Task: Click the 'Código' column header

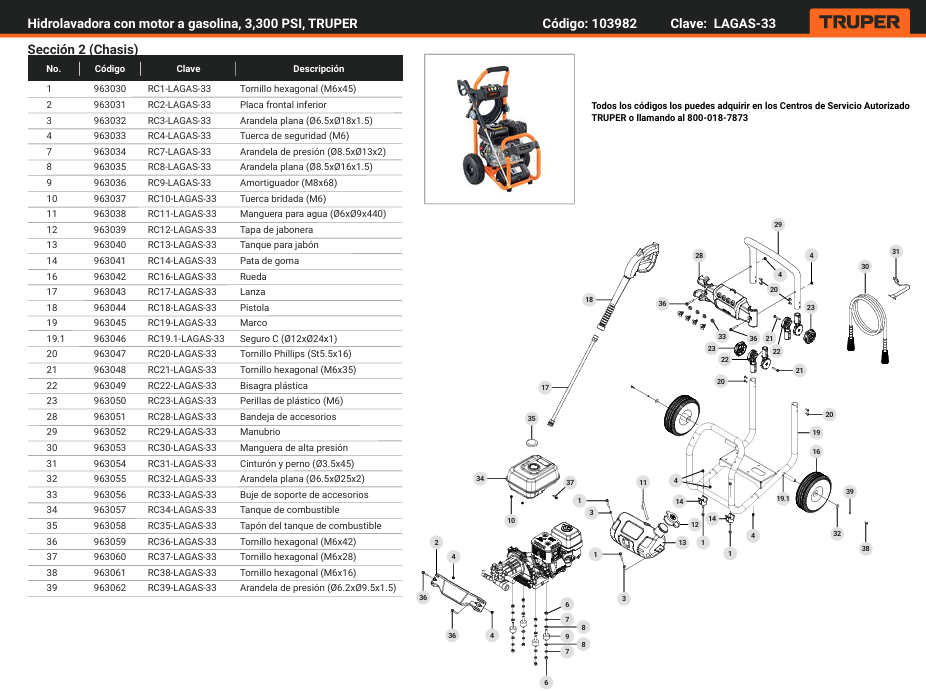Action: tap(110, 69)
